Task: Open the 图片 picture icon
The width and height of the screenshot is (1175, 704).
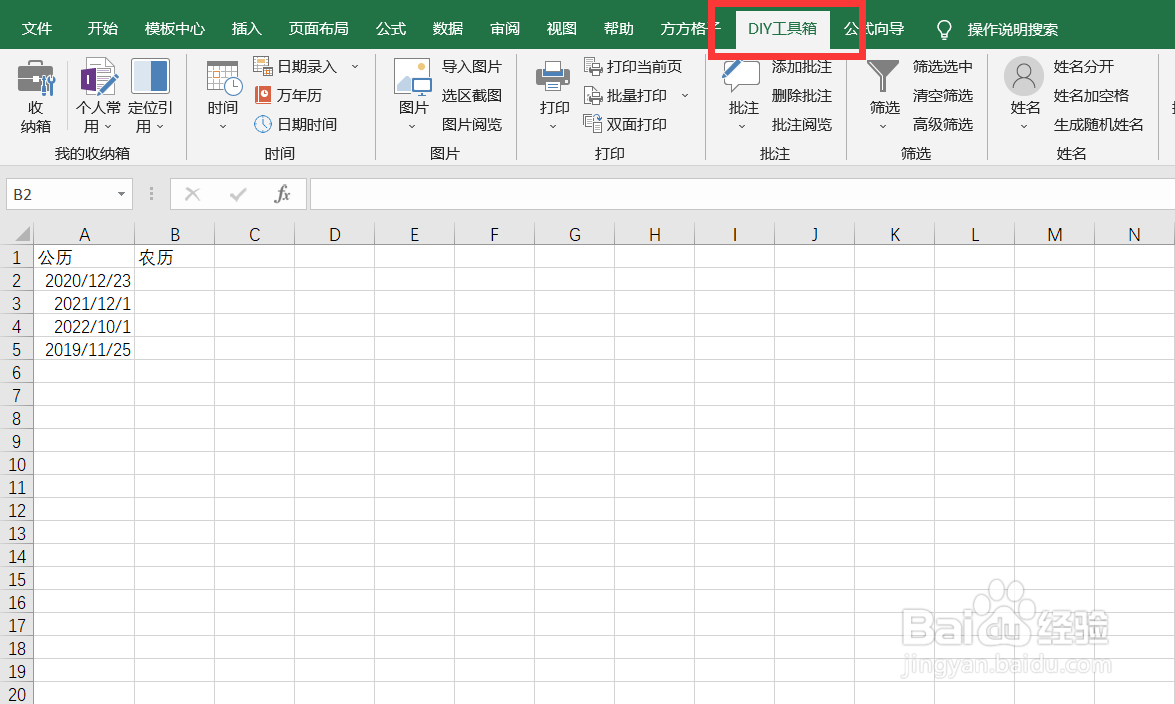Action: [x=412, y=77]
